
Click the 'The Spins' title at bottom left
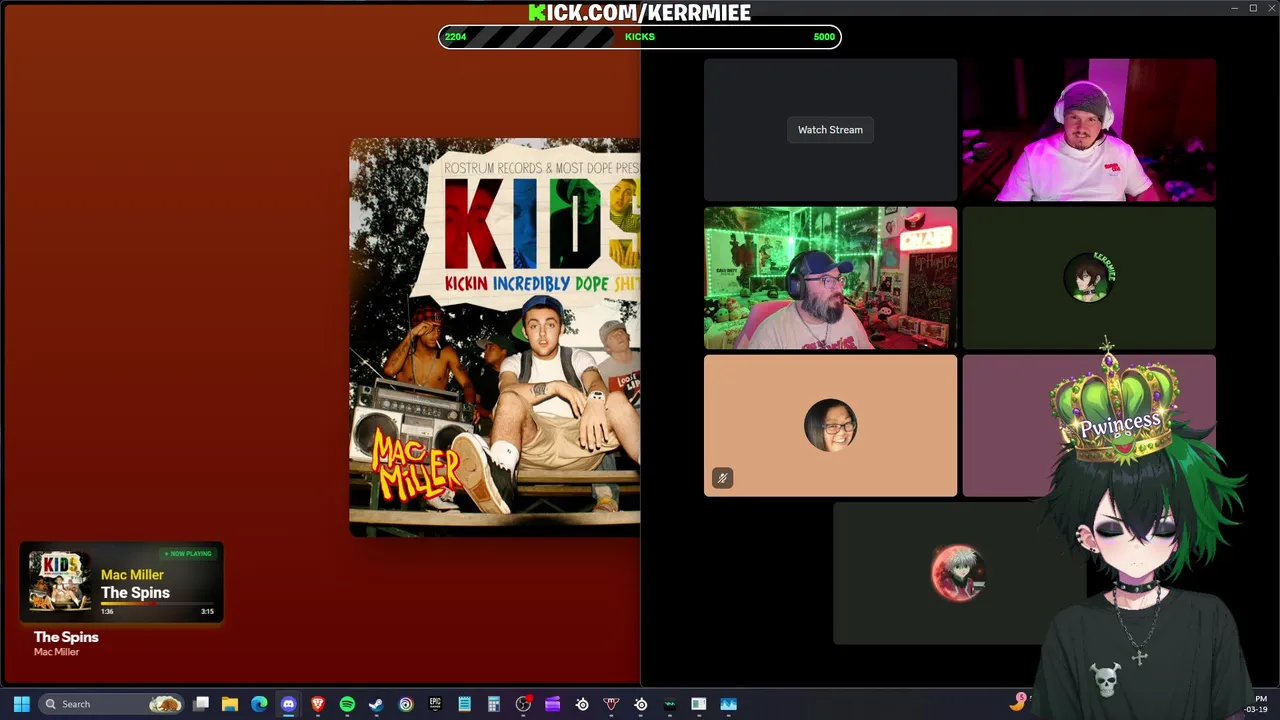(66, 637)
